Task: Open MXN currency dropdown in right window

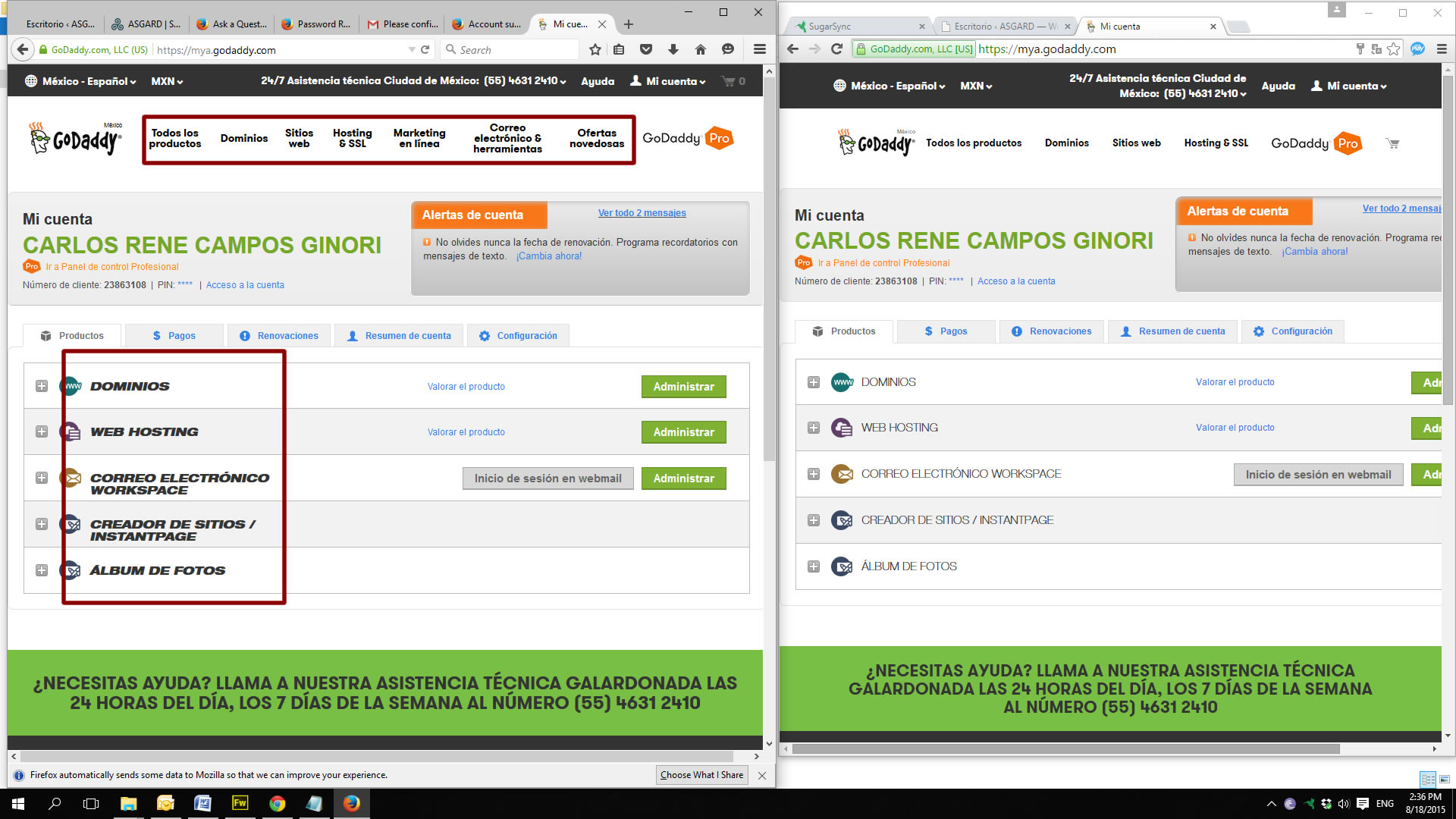Action: click(976, 86)
